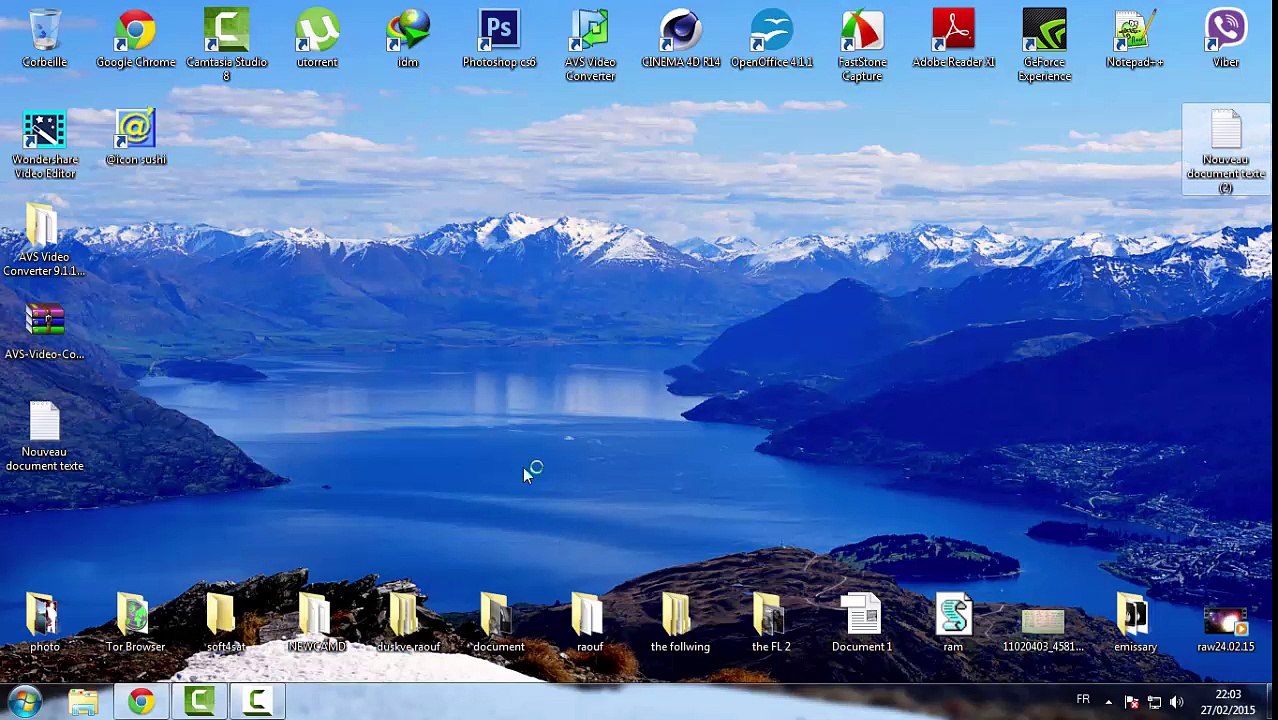Select the ram script file
Viewport: 1278px width, 720px height.
click(953, 622)
